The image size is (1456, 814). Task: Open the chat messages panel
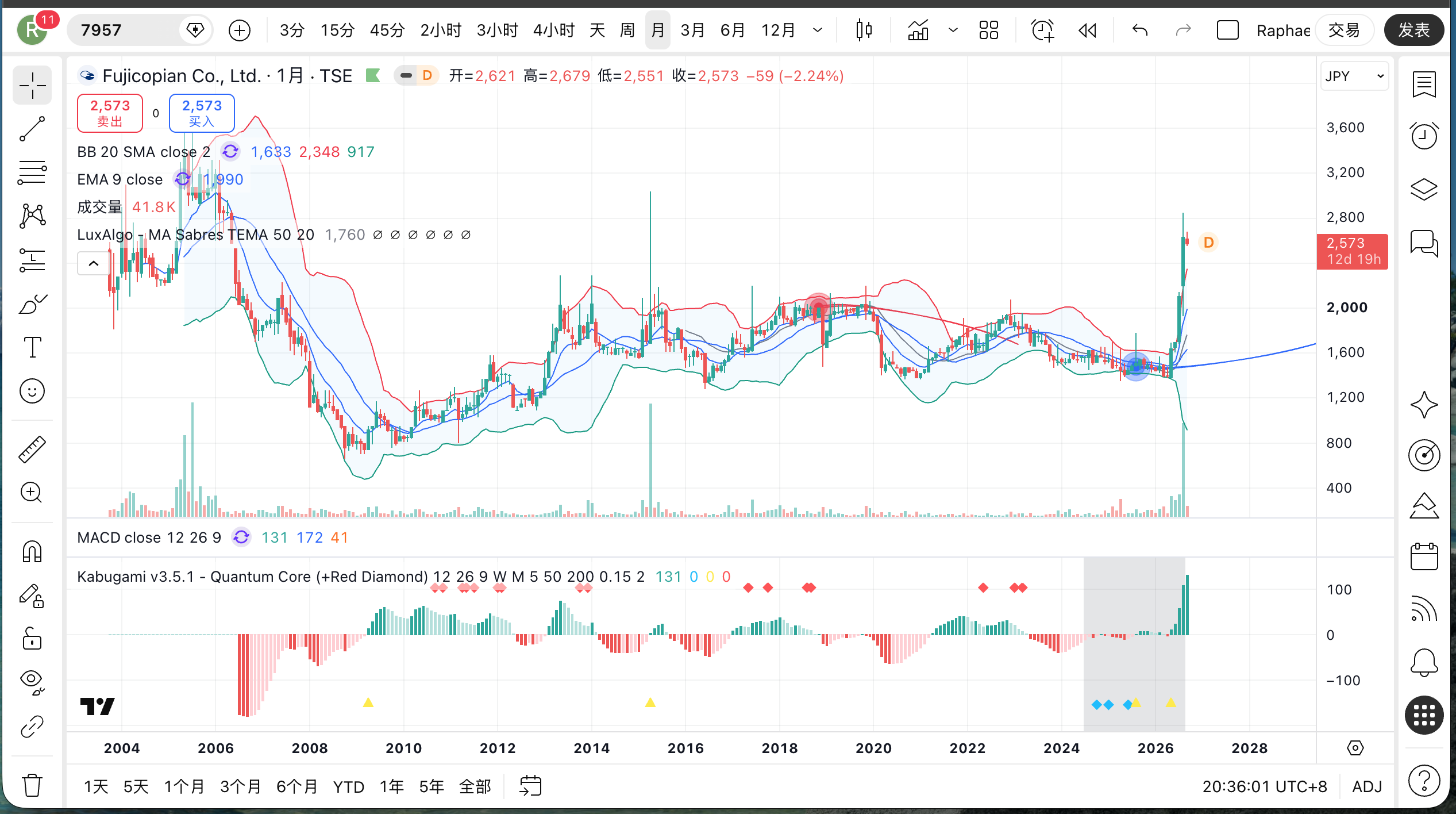click(1424, 243)
